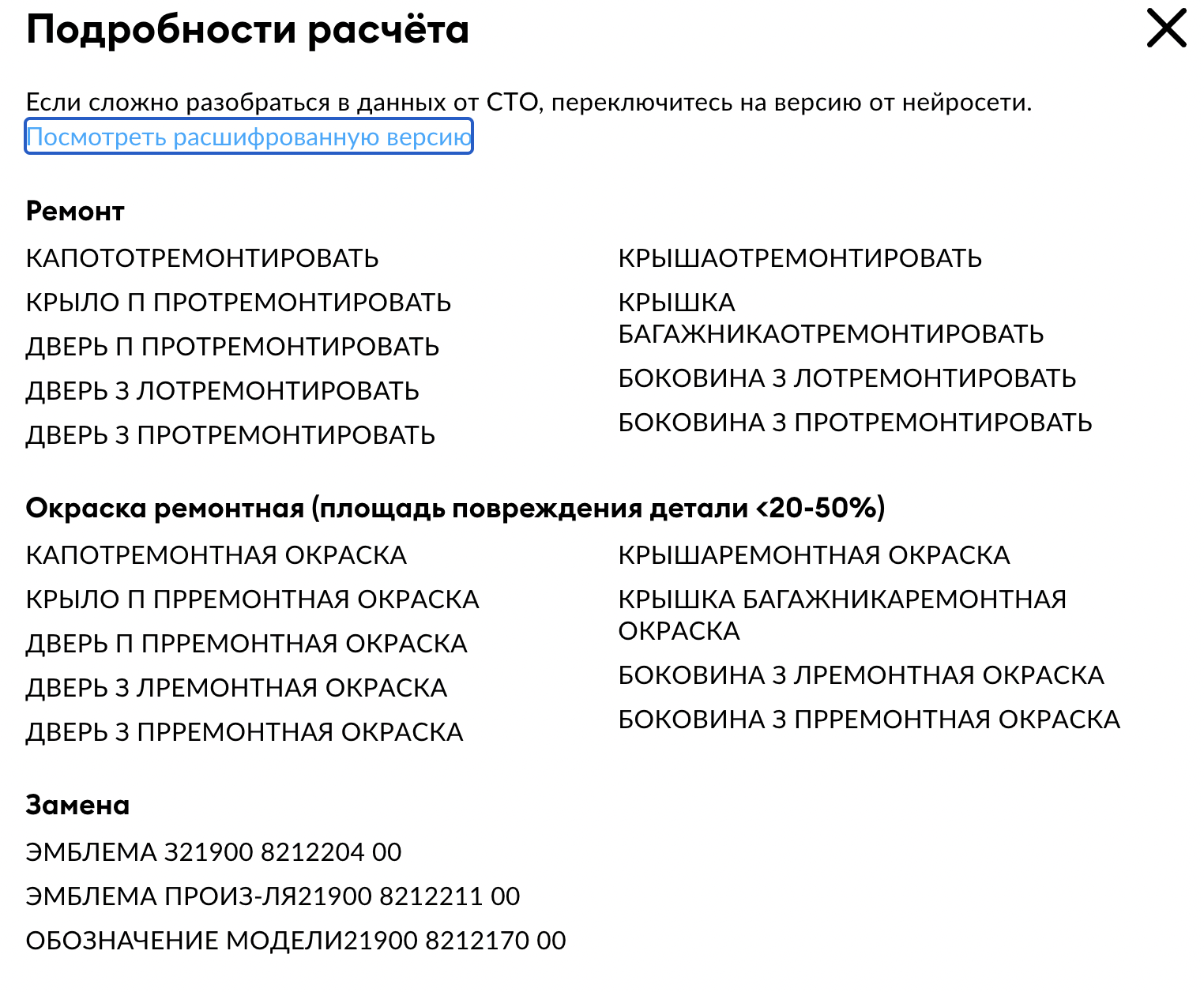Select the 'КАПОТОТРЕМОНТИРОВАТЬ' repair entry
This screenshot has height=992, width=1204.
point(202,259)
